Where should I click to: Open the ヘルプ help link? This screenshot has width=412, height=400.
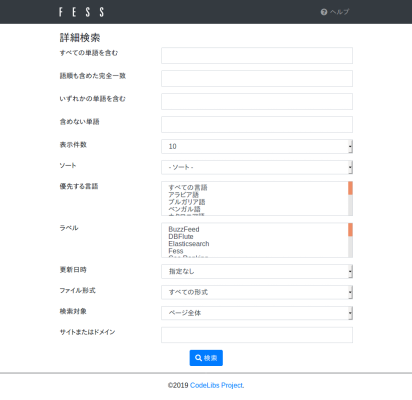(x=339, y=12)
